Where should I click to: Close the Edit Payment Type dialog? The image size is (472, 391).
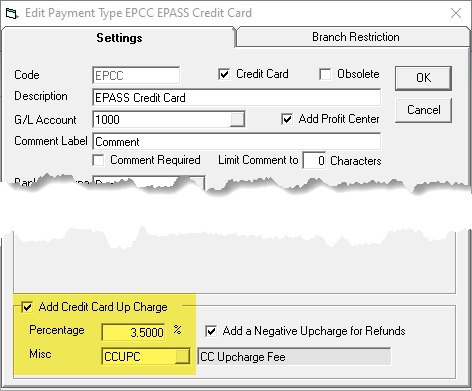(x=456, y=13)
